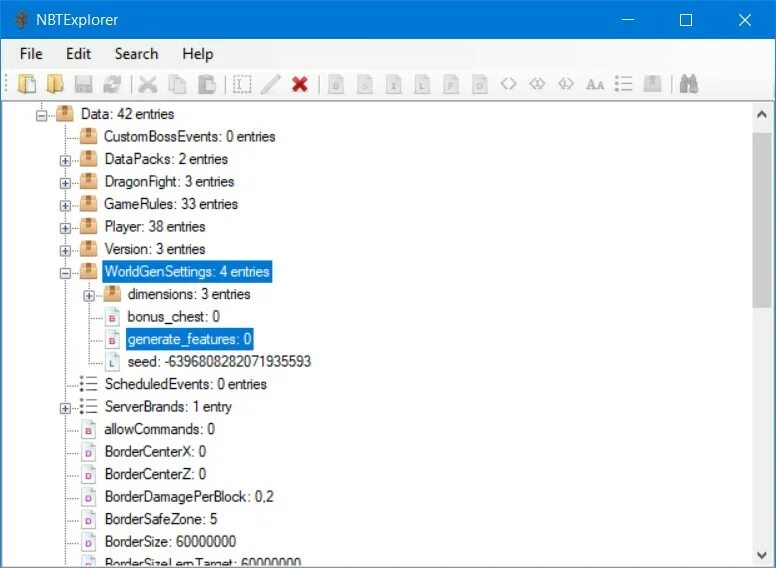
Task: Expand the GameRules node
Action: tap(65, 205)
